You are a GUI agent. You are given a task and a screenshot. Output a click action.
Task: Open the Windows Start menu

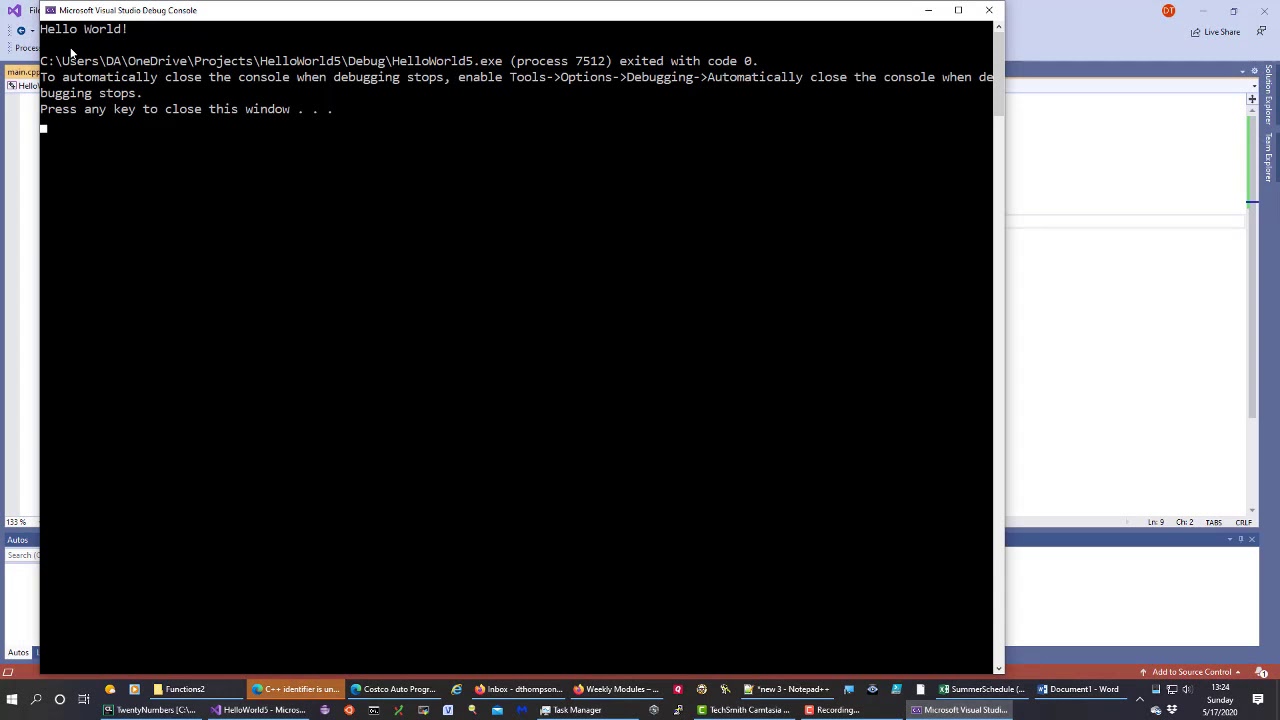pos(12,699)
